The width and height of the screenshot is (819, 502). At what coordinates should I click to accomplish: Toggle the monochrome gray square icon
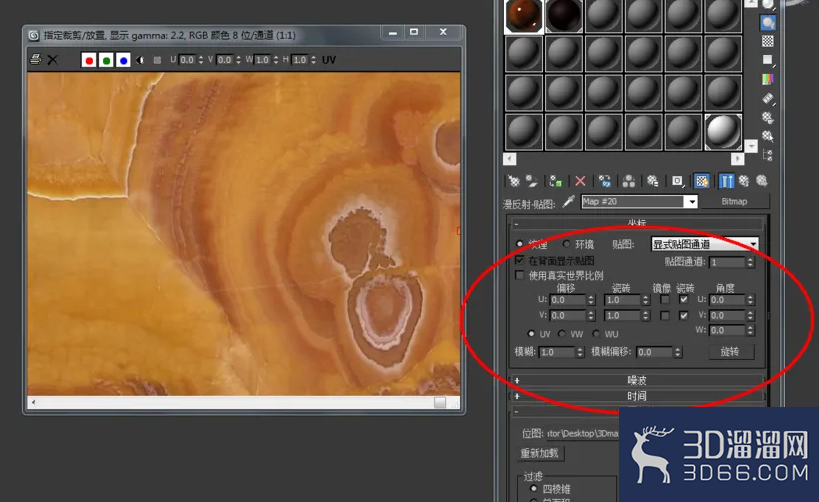tap(157, 60)
